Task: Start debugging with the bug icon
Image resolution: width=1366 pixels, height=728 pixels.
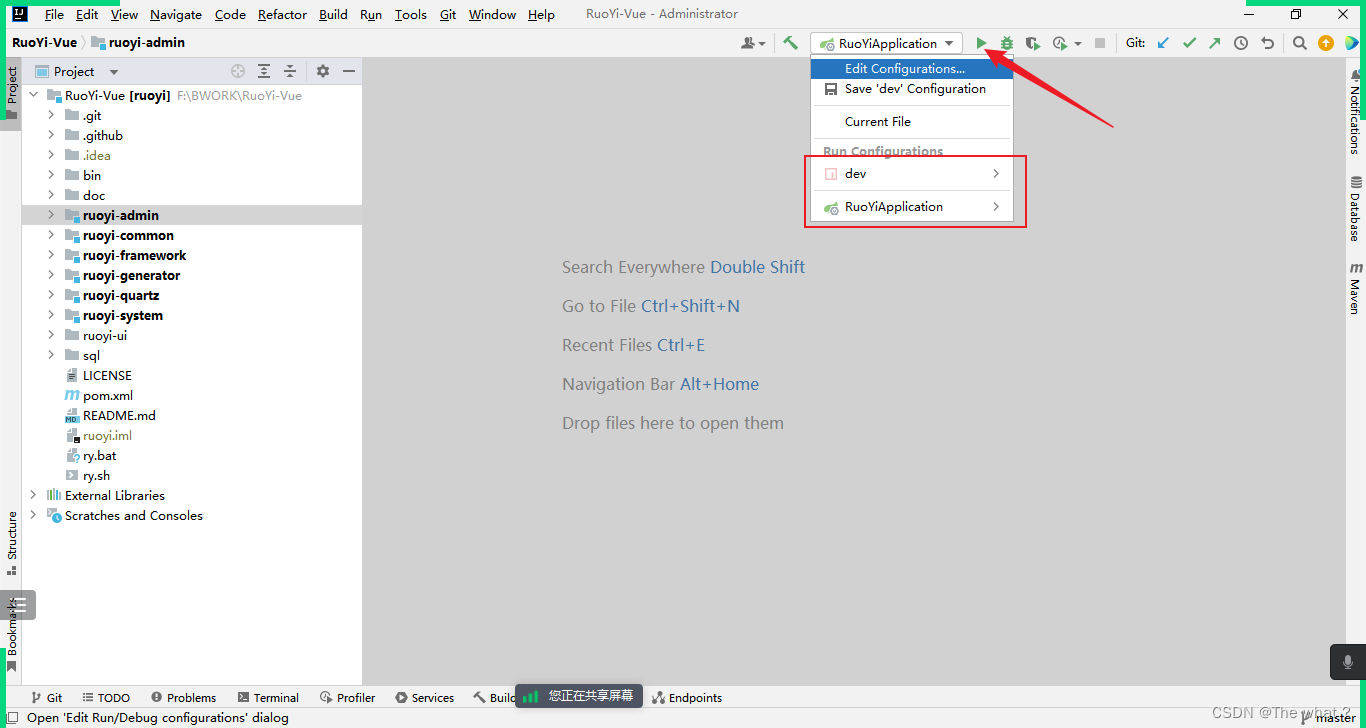Action: click(x=1007, y=43)
